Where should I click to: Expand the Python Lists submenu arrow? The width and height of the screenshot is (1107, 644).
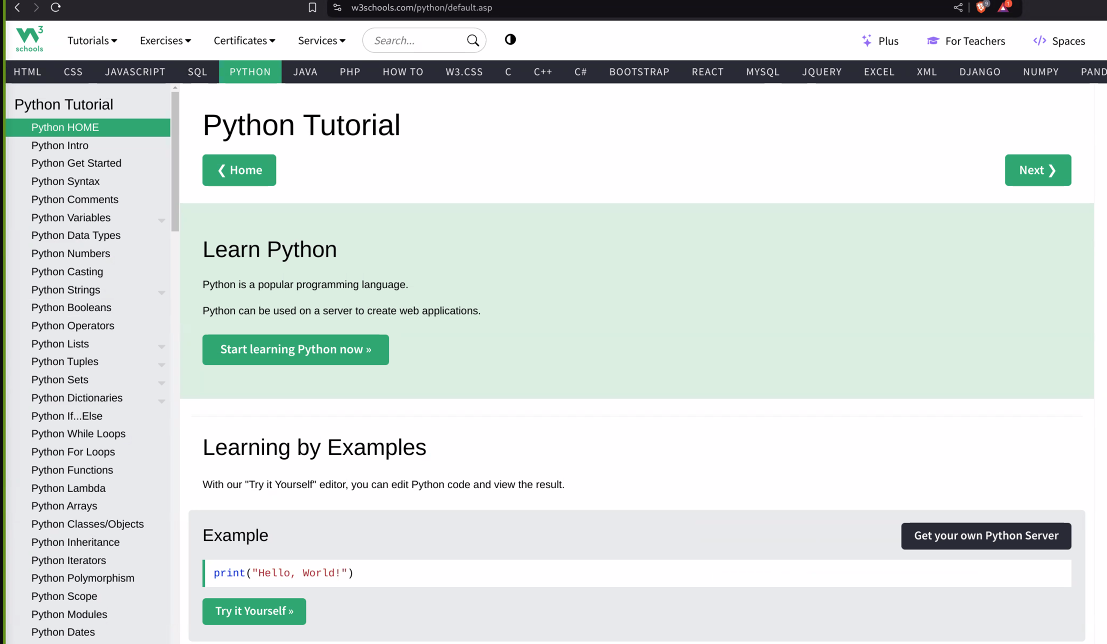pyautogui.click(x=162, y=346)
